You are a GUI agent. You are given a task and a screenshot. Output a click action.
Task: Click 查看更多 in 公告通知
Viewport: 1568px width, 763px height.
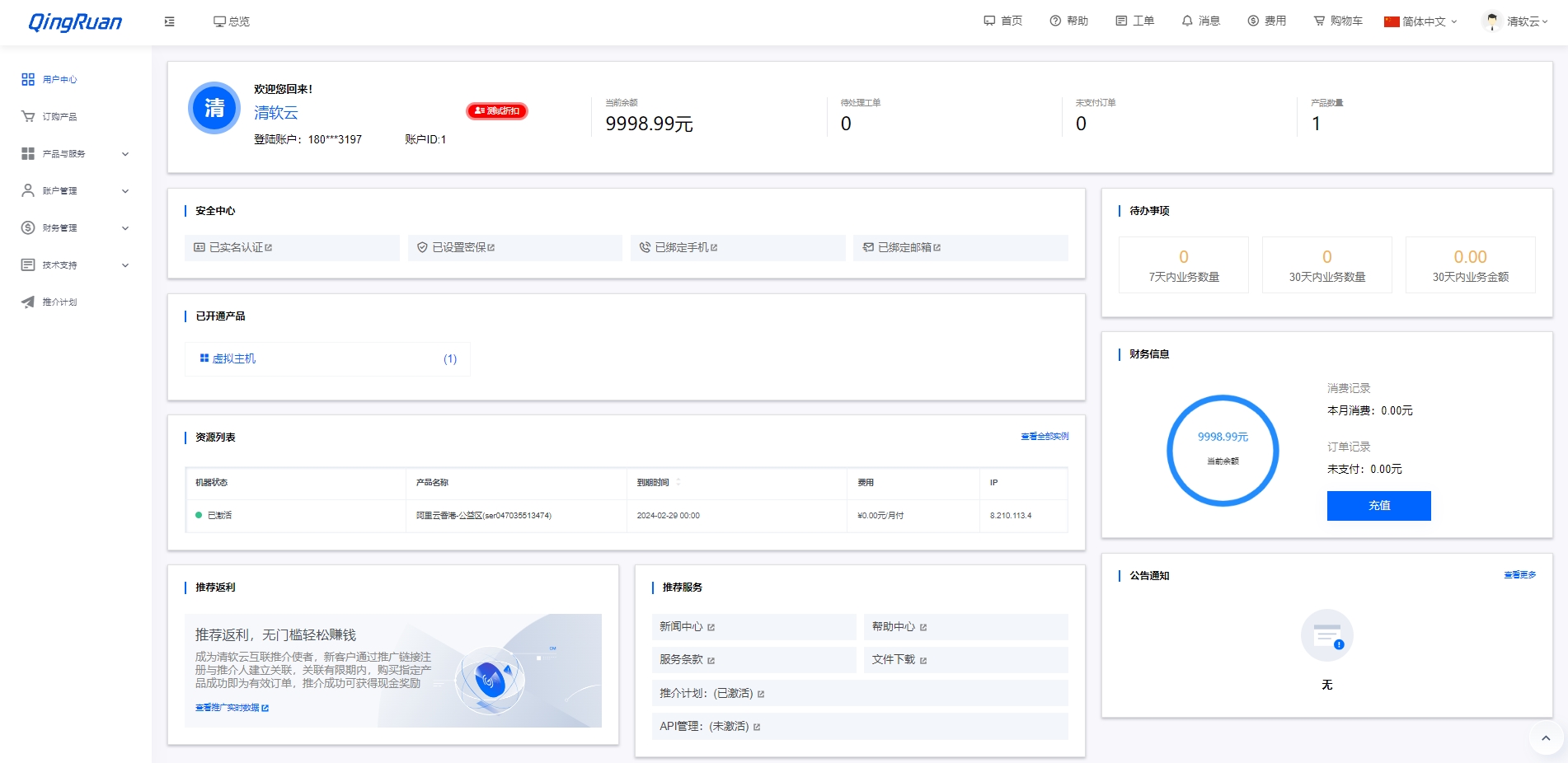pyautogui.click(x=1520, y=575)
